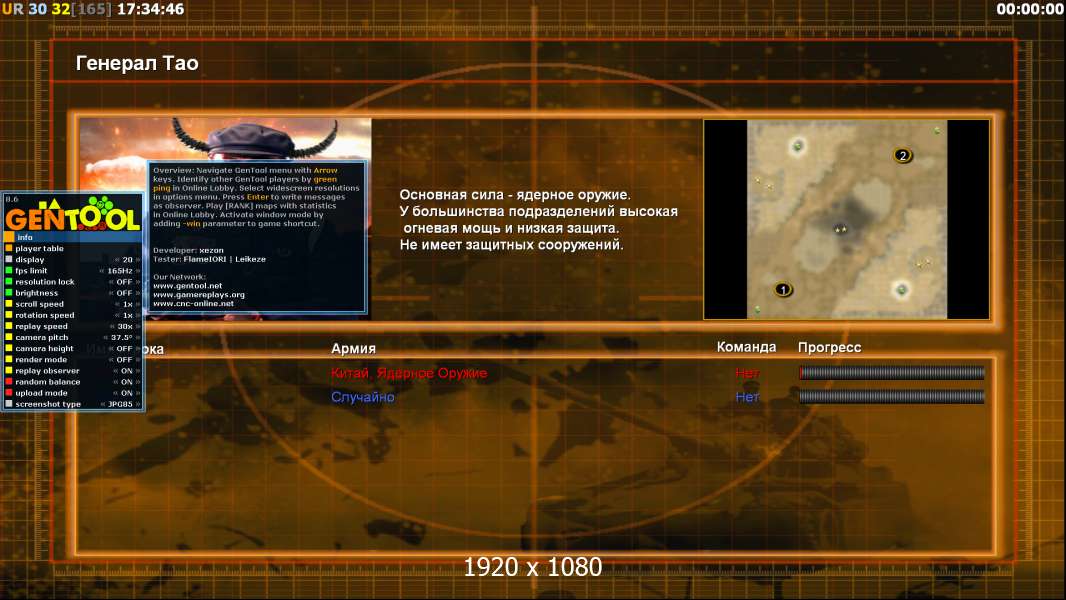
Task: Click the yellow square beside camera height
Action: coord(9,349)
